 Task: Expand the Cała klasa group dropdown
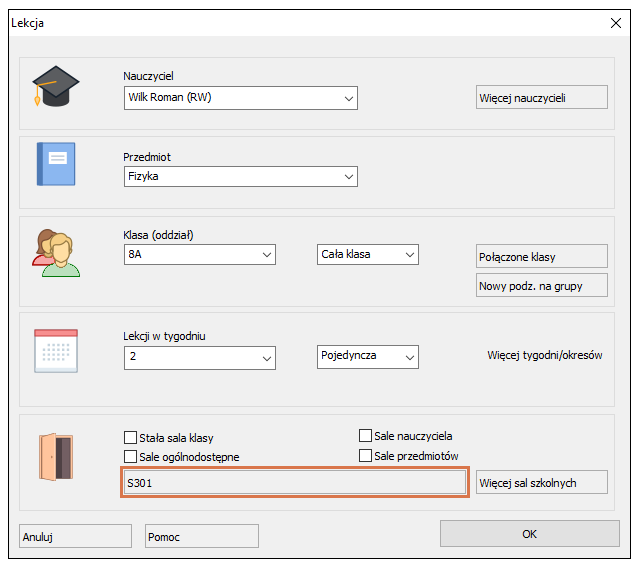[x=367, y=255]
